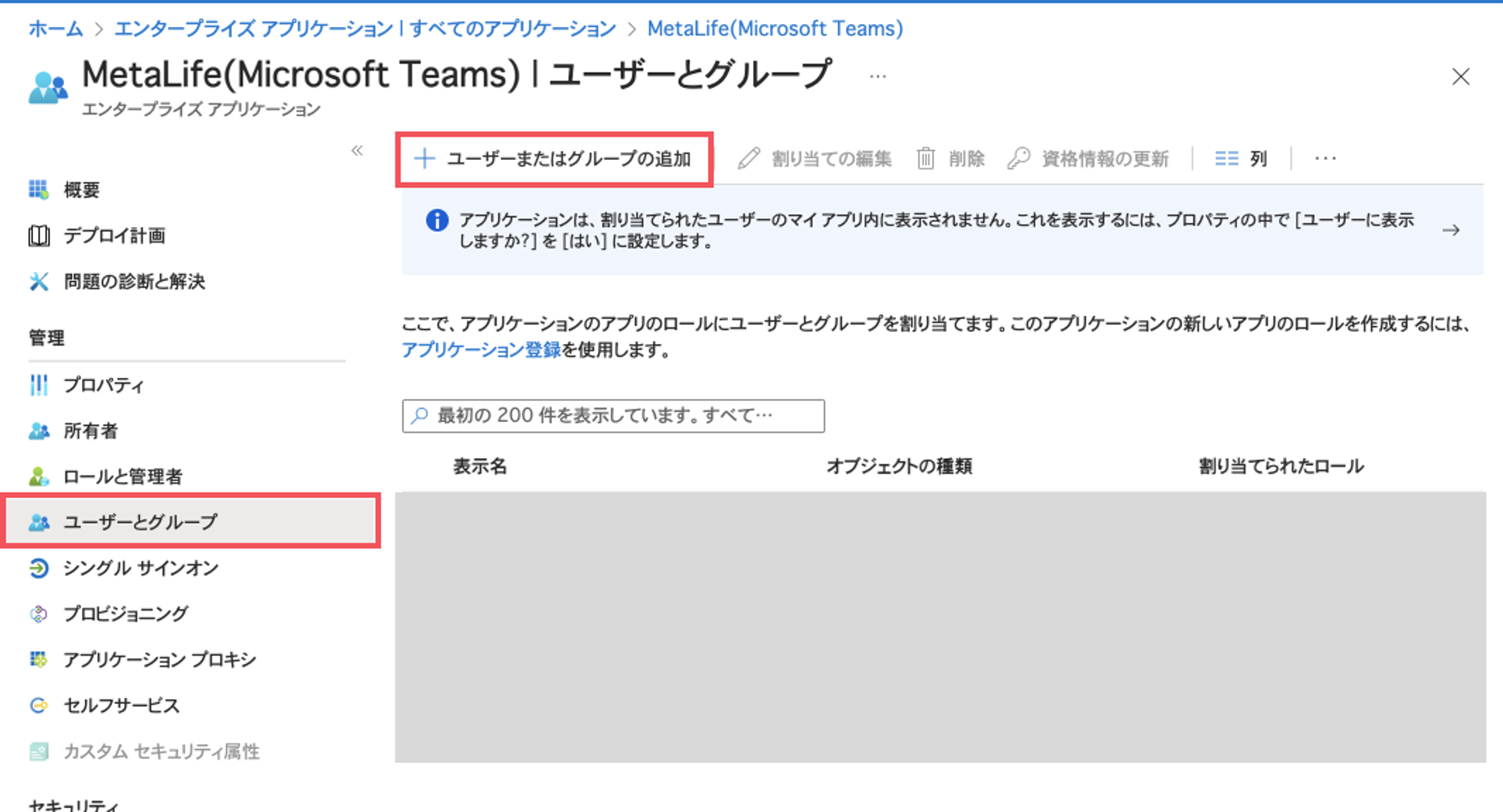This screenshot has height=812, width=1503.
Task: Open the toolbar overflow ellipsis menu
Action: tap(1326, 158)
